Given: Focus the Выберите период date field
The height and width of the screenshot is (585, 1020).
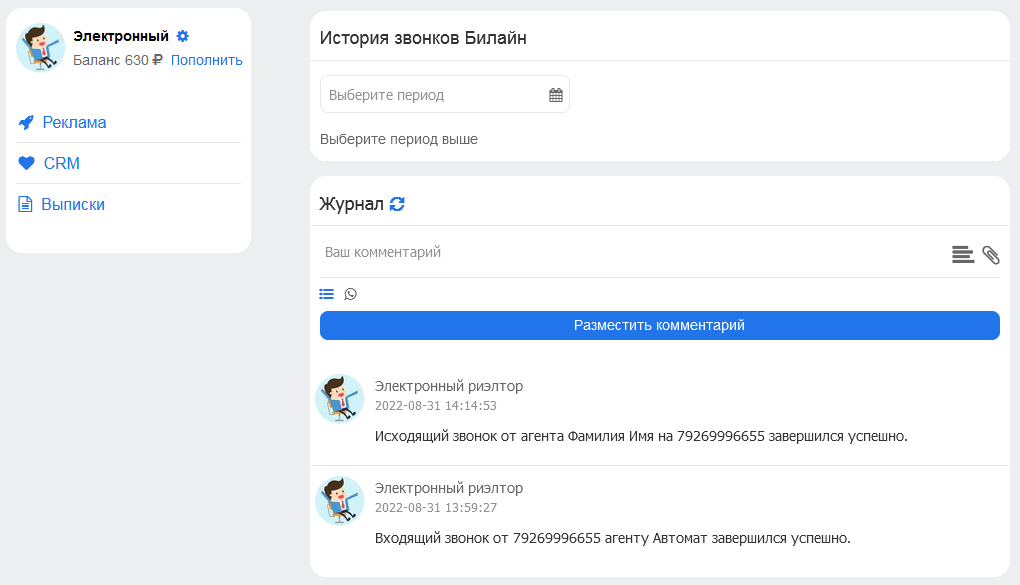Looking at the screenshot, I should (x=444, y=94).
